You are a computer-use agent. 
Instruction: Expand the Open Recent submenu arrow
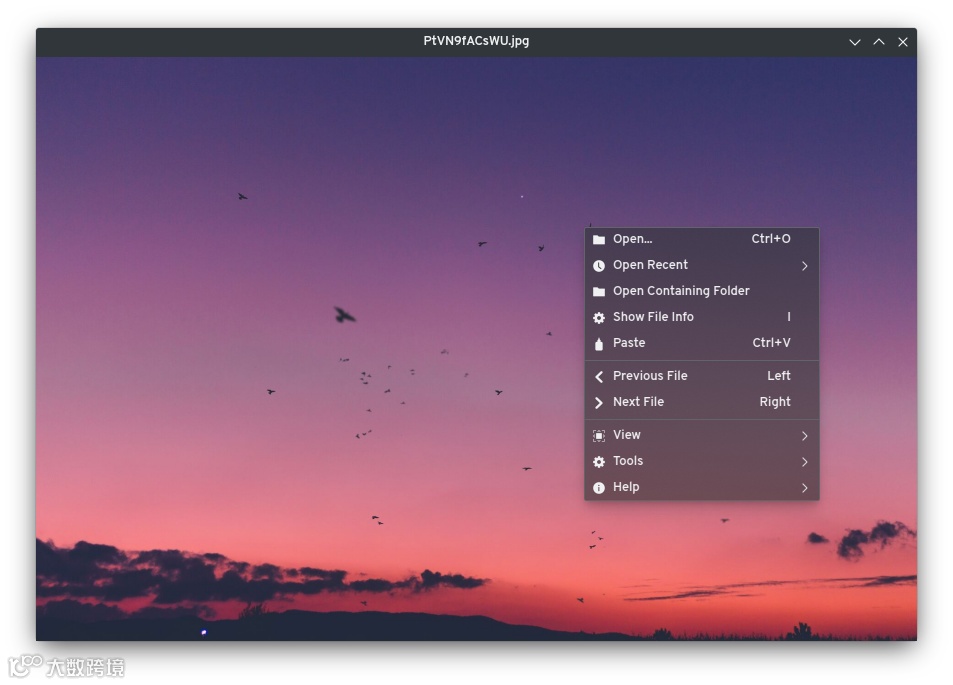tap(805, 265)
